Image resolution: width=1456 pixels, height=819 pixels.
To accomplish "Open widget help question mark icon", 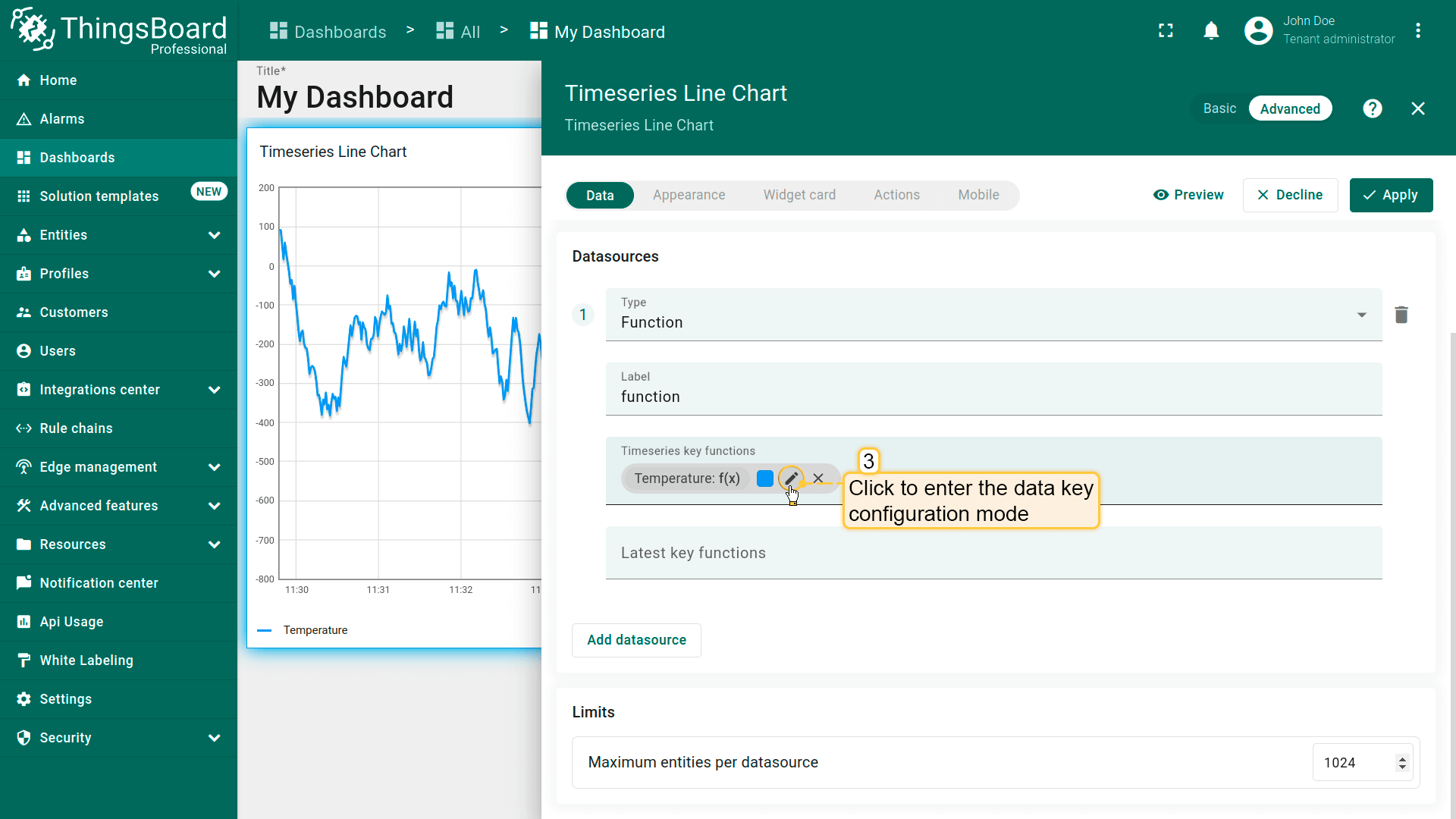I will coord(1372,108).
